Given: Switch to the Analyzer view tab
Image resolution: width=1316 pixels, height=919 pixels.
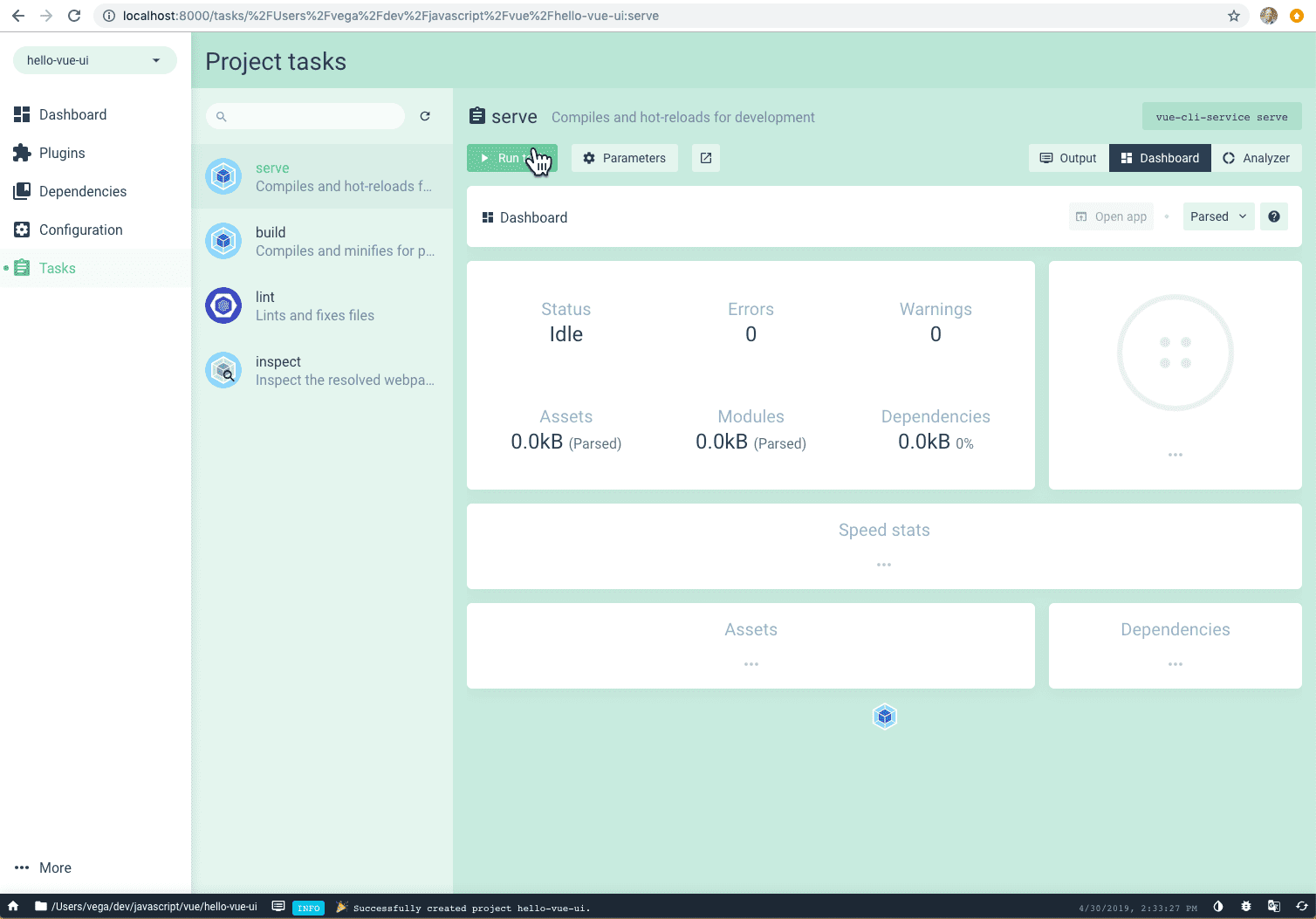Looking at the screenshot, I should [1256, 158].
